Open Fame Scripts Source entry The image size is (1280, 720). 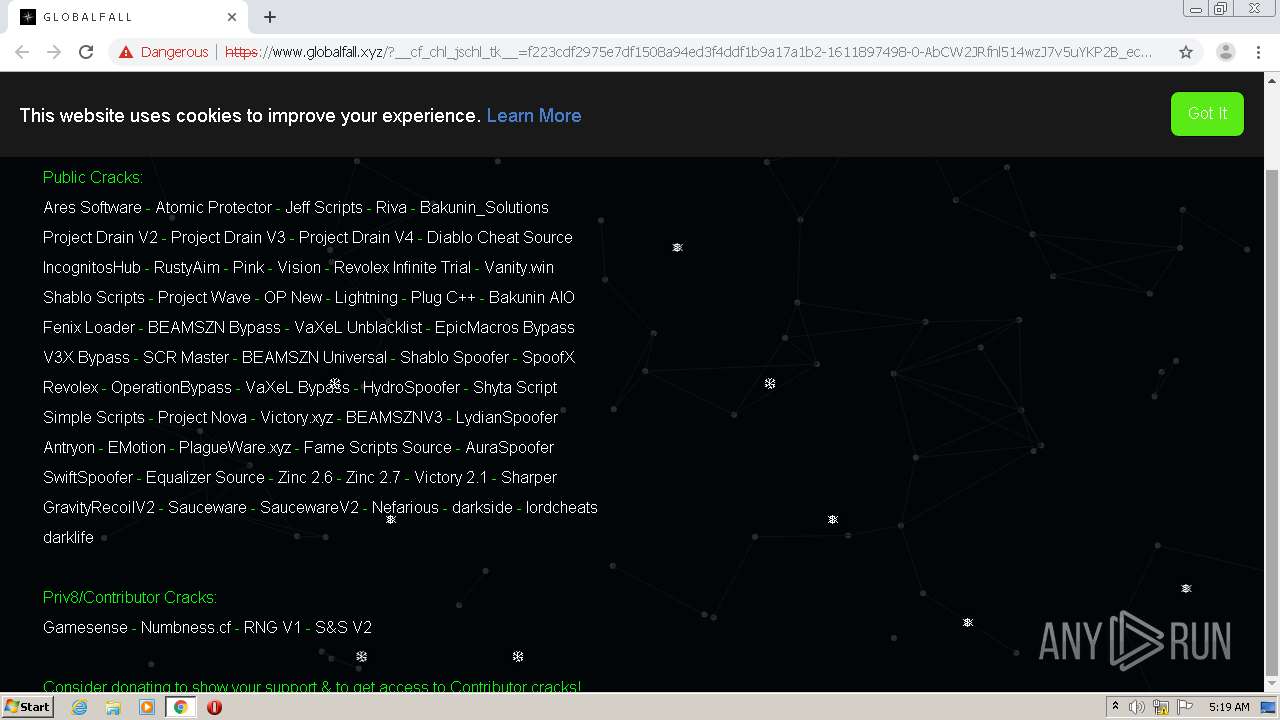pos(378,447)
